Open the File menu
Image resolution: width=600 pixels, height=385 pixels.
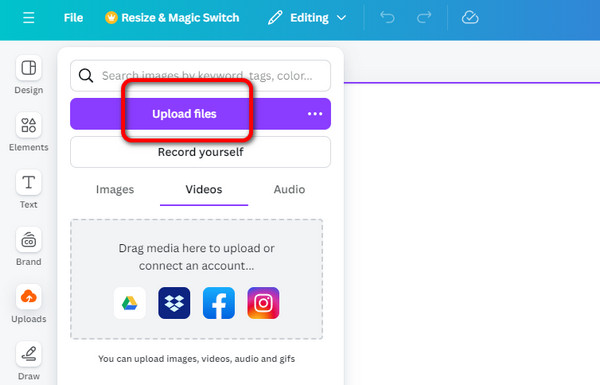click(73, 18)
